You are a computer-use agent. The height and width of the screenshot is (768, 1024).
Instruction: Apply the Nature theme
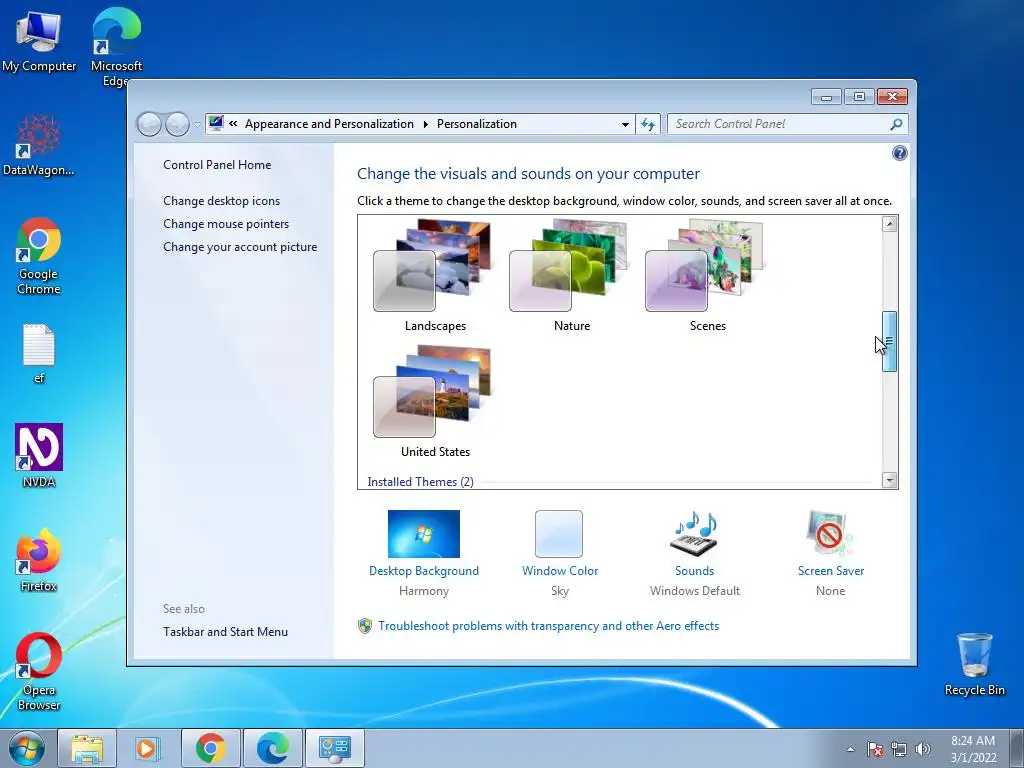coord(571,275)
